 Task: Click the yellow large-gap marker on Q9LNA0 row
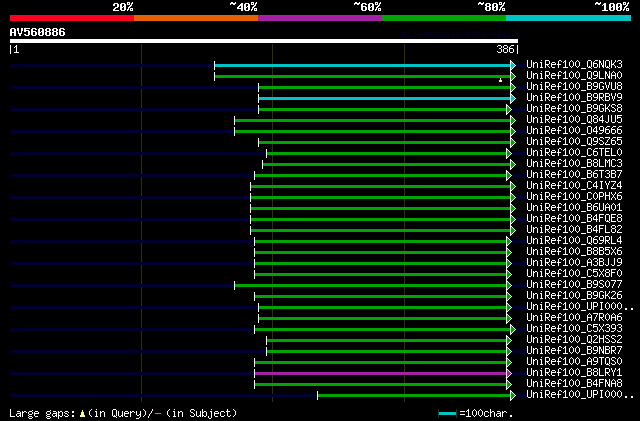point(500,80)
